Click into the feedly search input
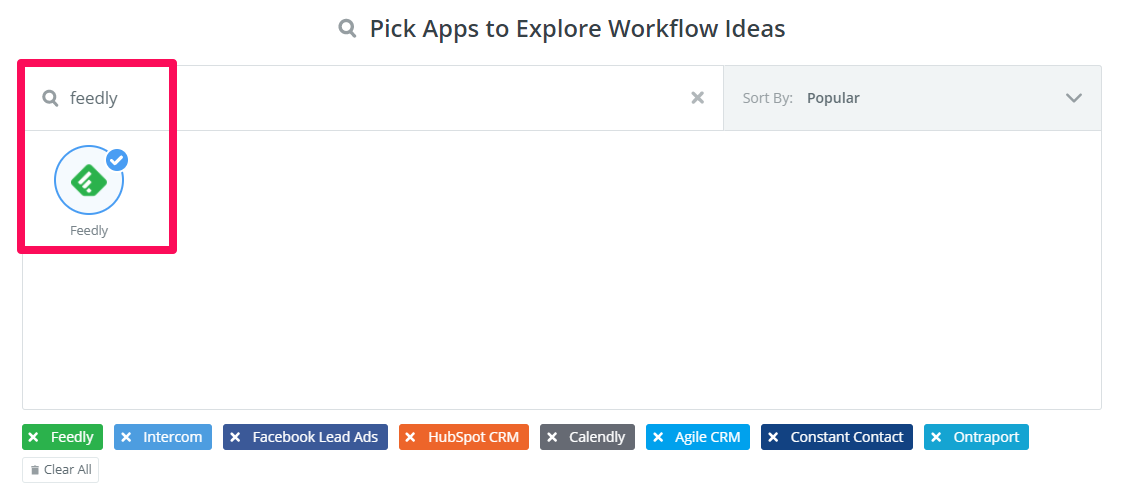This screenshot has height=490, width=1123. (370, 98)
